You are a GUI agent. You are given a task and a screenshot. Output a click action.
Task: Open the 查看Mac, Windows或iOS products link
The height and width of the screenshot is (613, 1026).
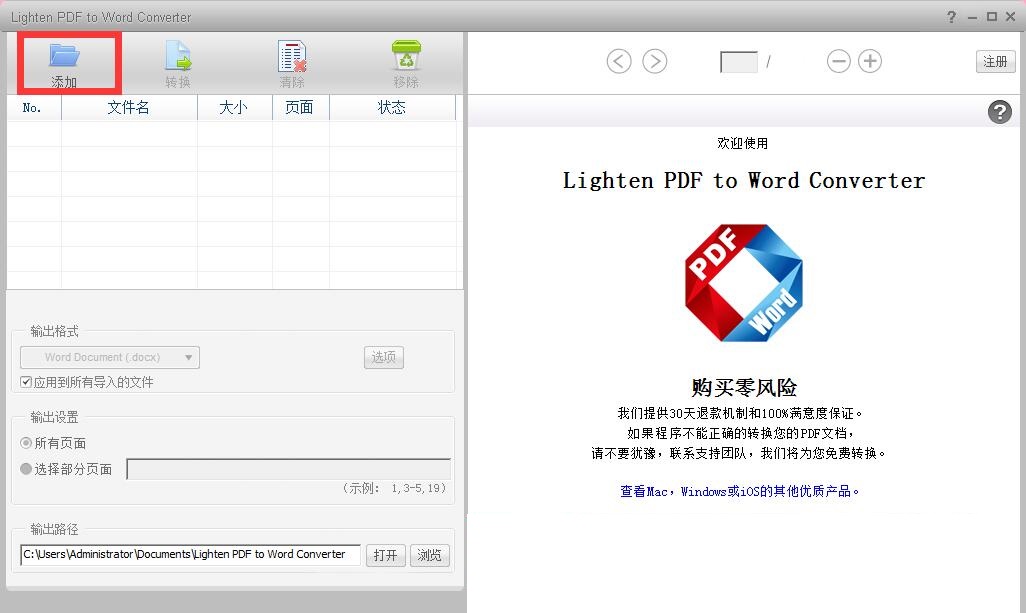coord(740,491)
